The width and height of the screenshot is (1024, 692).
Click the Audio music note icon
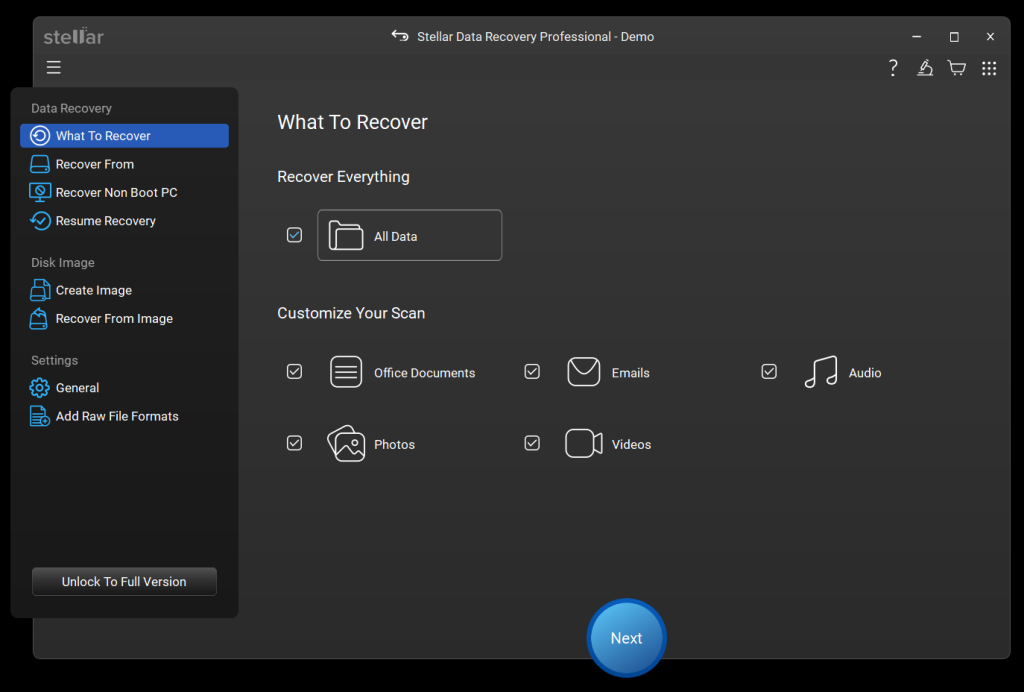coord(821,372)
